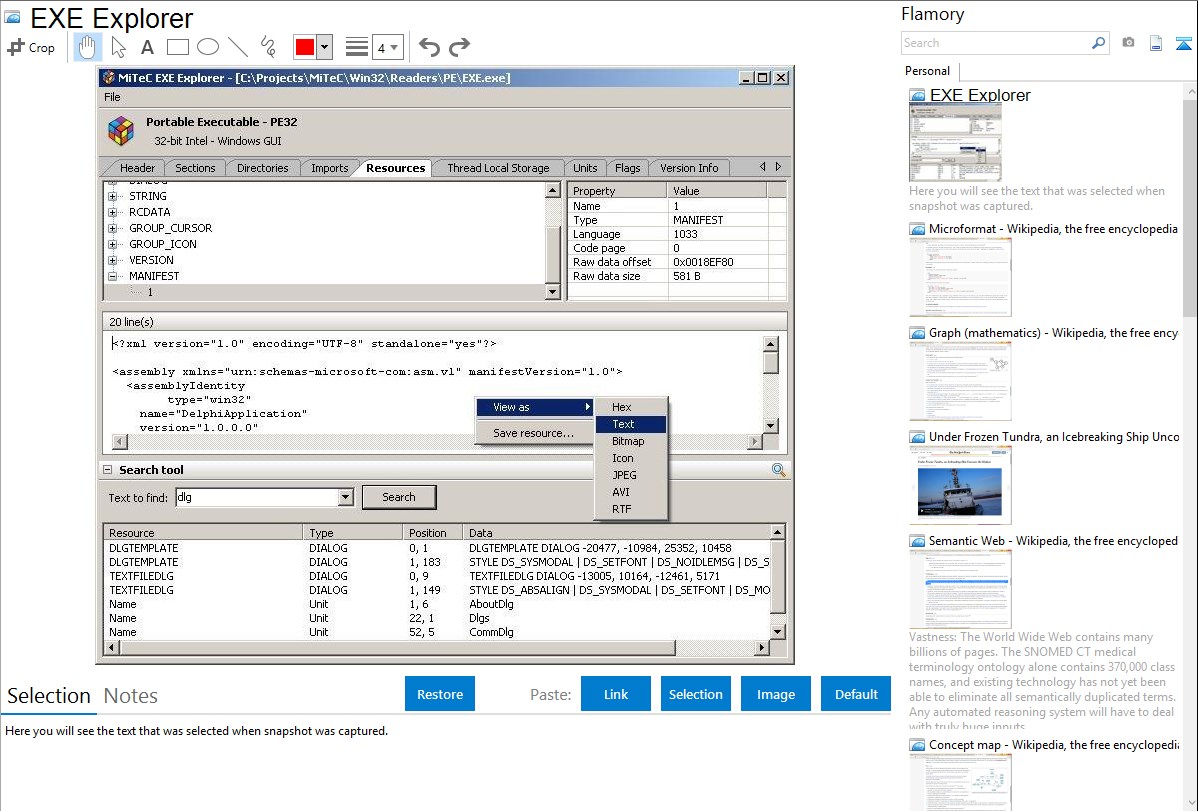Viewport: 1198px width, 811px height.
Task: Select manifest resource item 1 in tree
Action: pyautogui.click(x=151, y=293)
